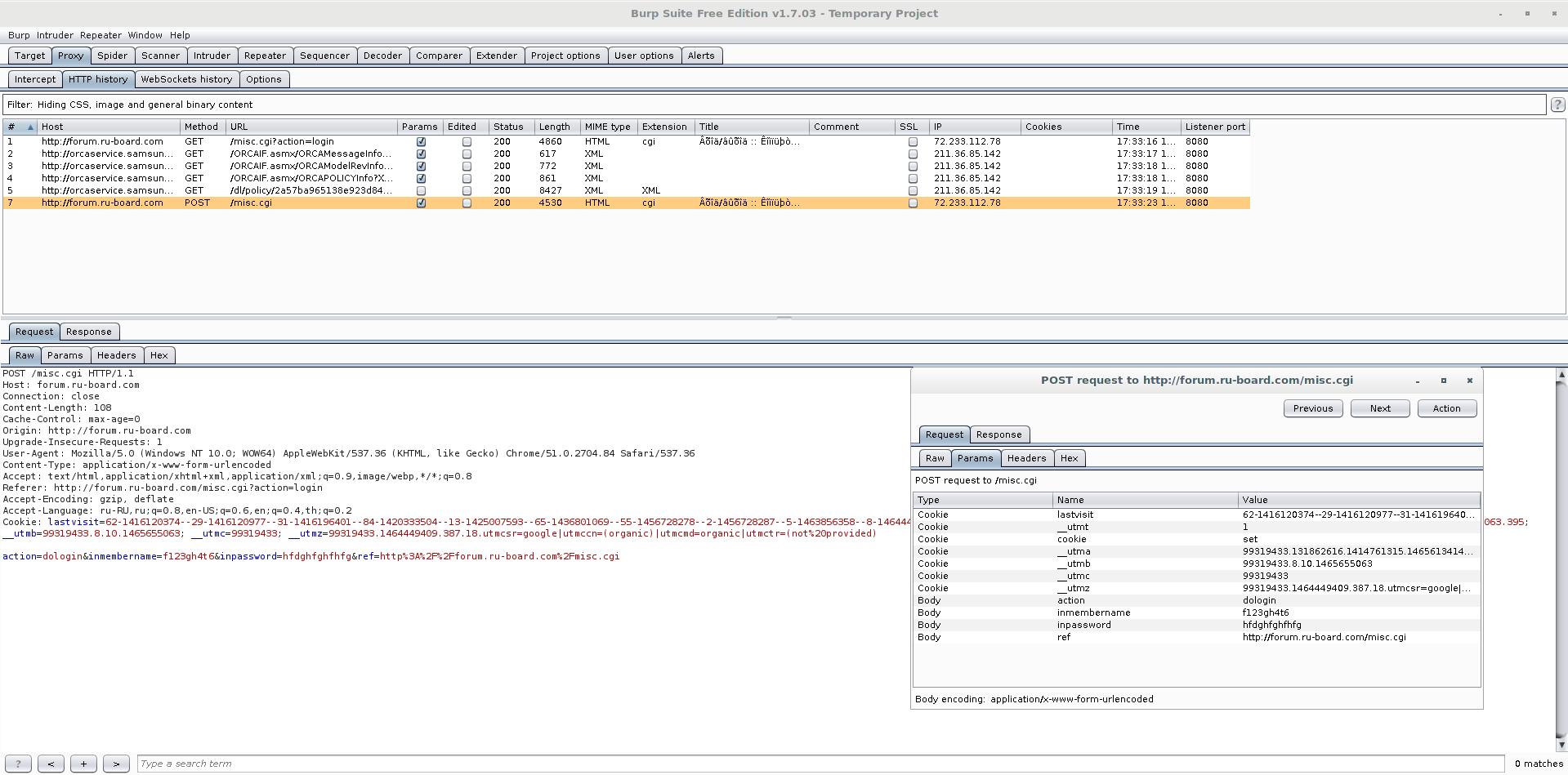Viewport: 1568px width, 775px height.
Task: Toggle SSL checkbox for selected POST row 7
Action: click(x=913, y=203)
